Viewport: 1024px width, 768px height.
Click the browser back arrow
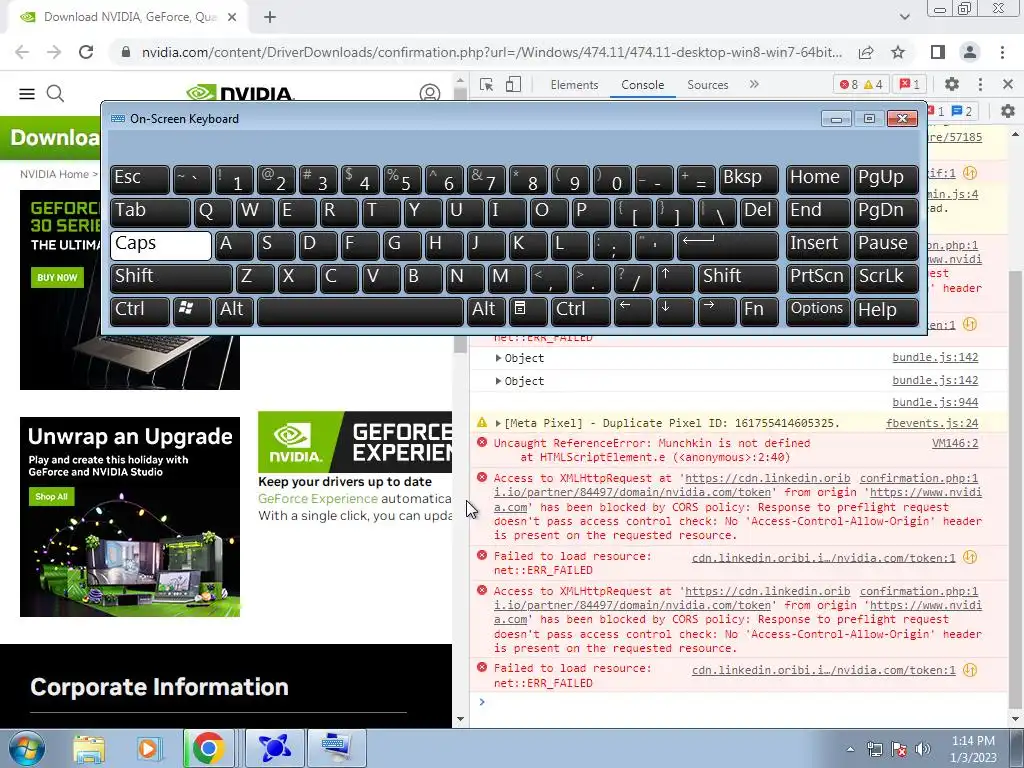(22, 52)
